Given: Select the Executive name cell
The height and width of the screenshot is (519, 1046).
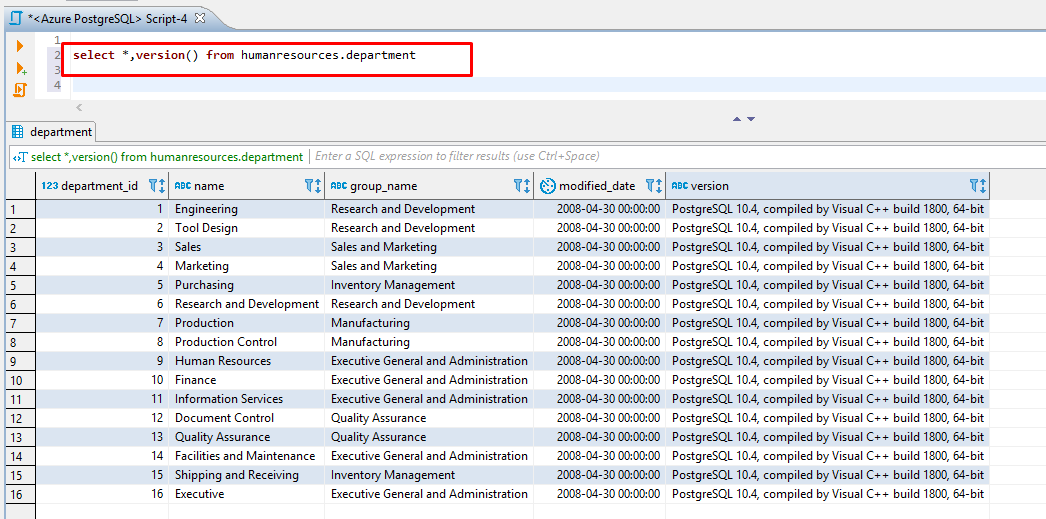Looking at the screenshot, I should click(x=246, y=494).
